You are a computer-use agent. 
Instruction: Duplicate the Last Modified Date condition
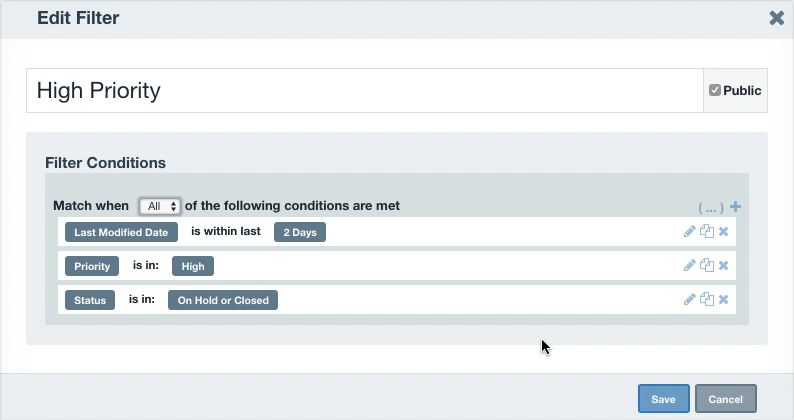coord(706,232)
